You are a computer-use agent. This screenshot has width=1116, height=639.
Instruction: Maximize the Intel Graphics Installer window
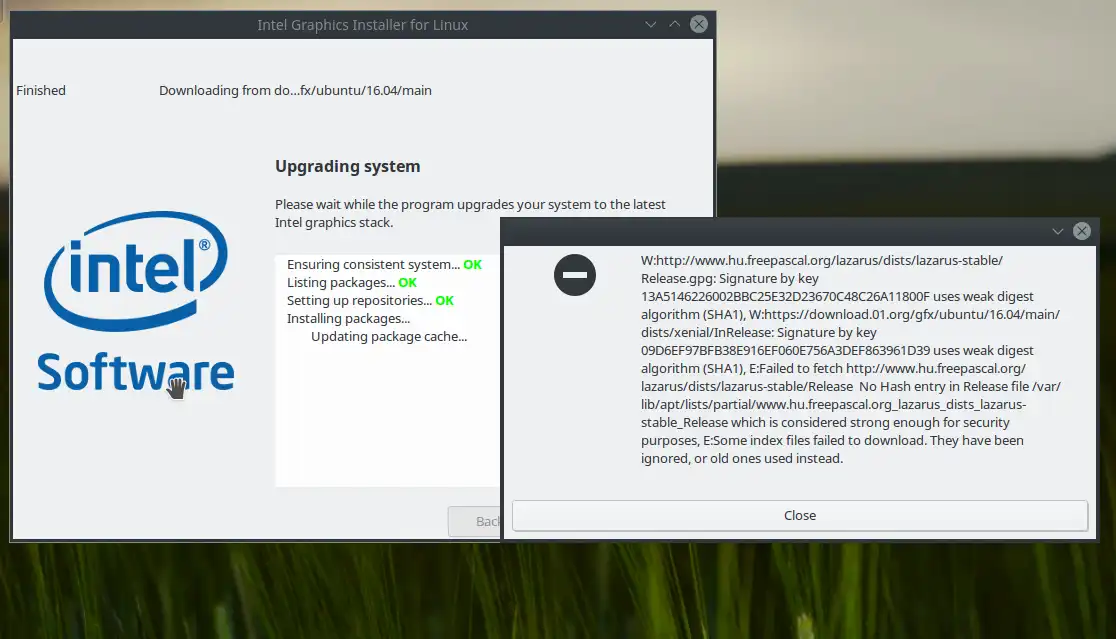675,24
